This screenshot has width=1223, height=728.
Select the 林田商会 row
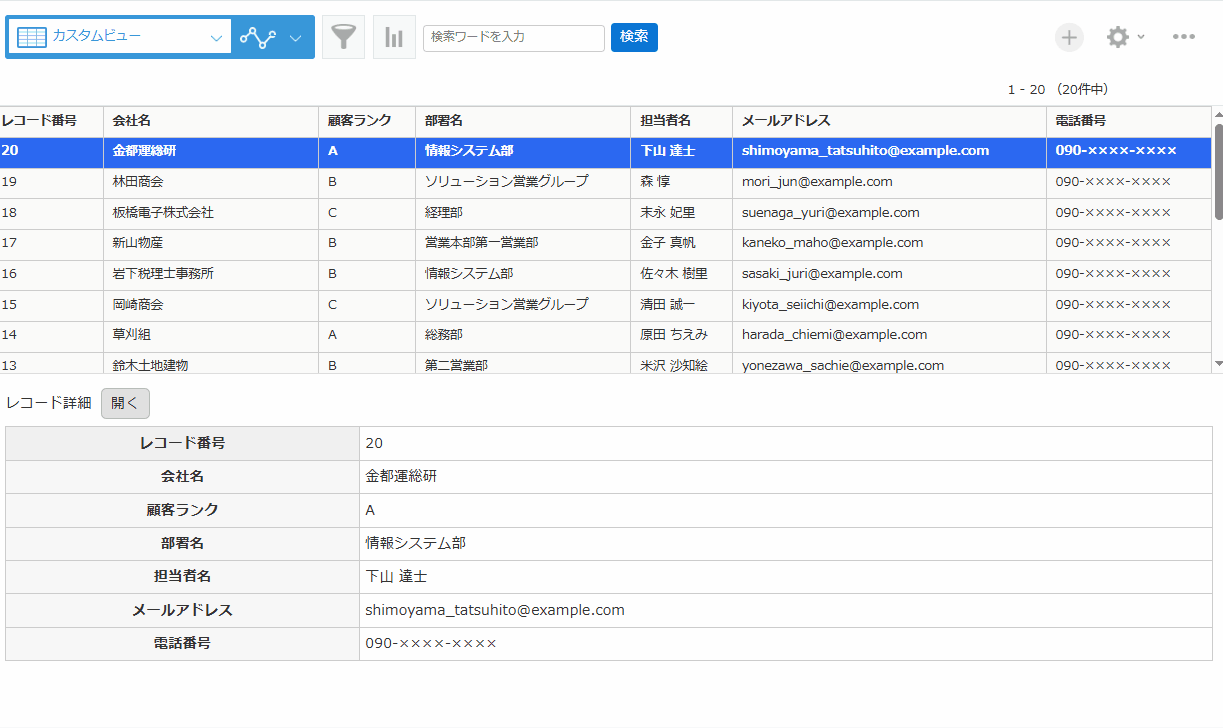(606, 183)
